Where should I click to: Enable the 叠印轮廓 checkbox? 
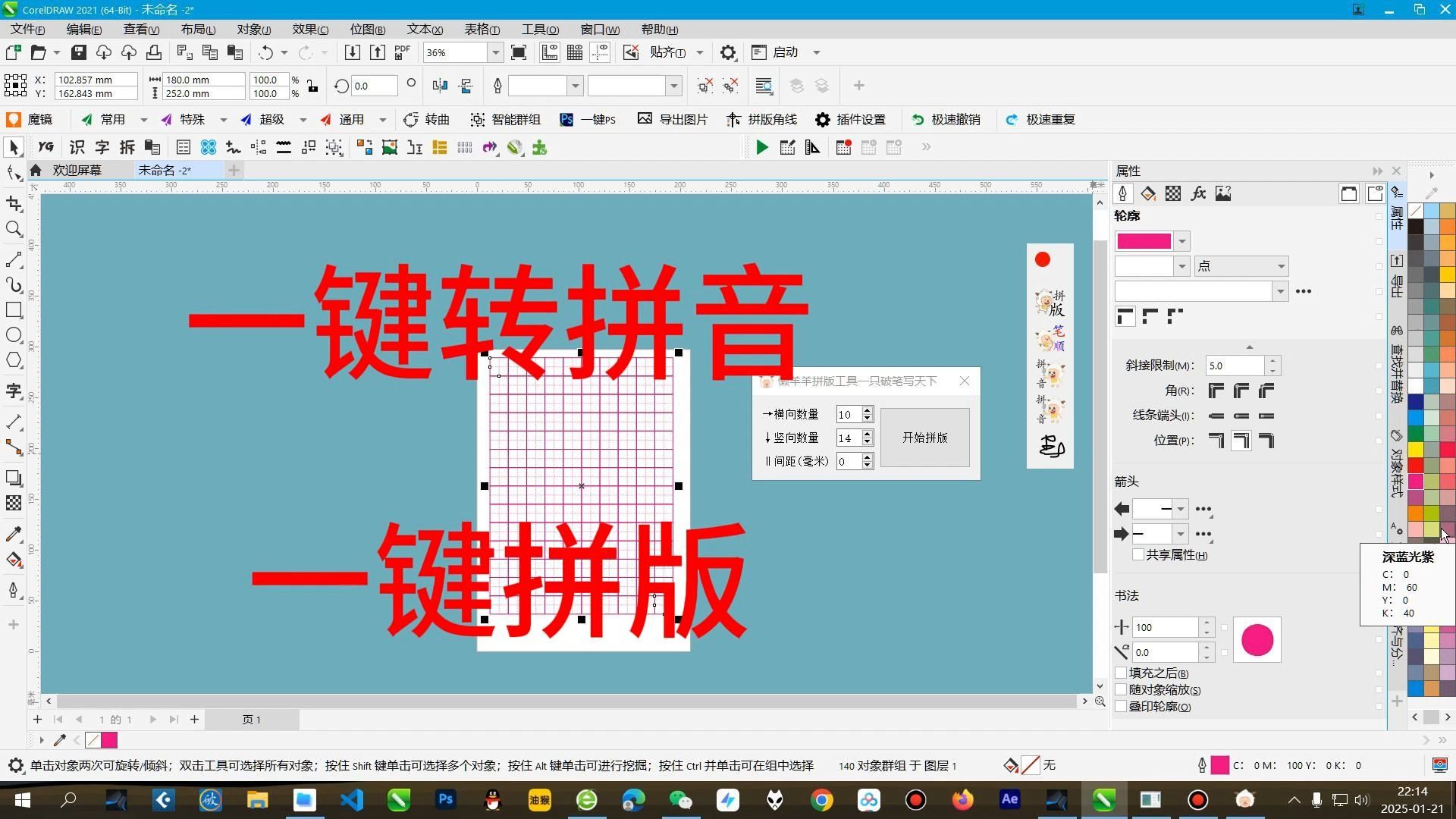point(1120,706)
